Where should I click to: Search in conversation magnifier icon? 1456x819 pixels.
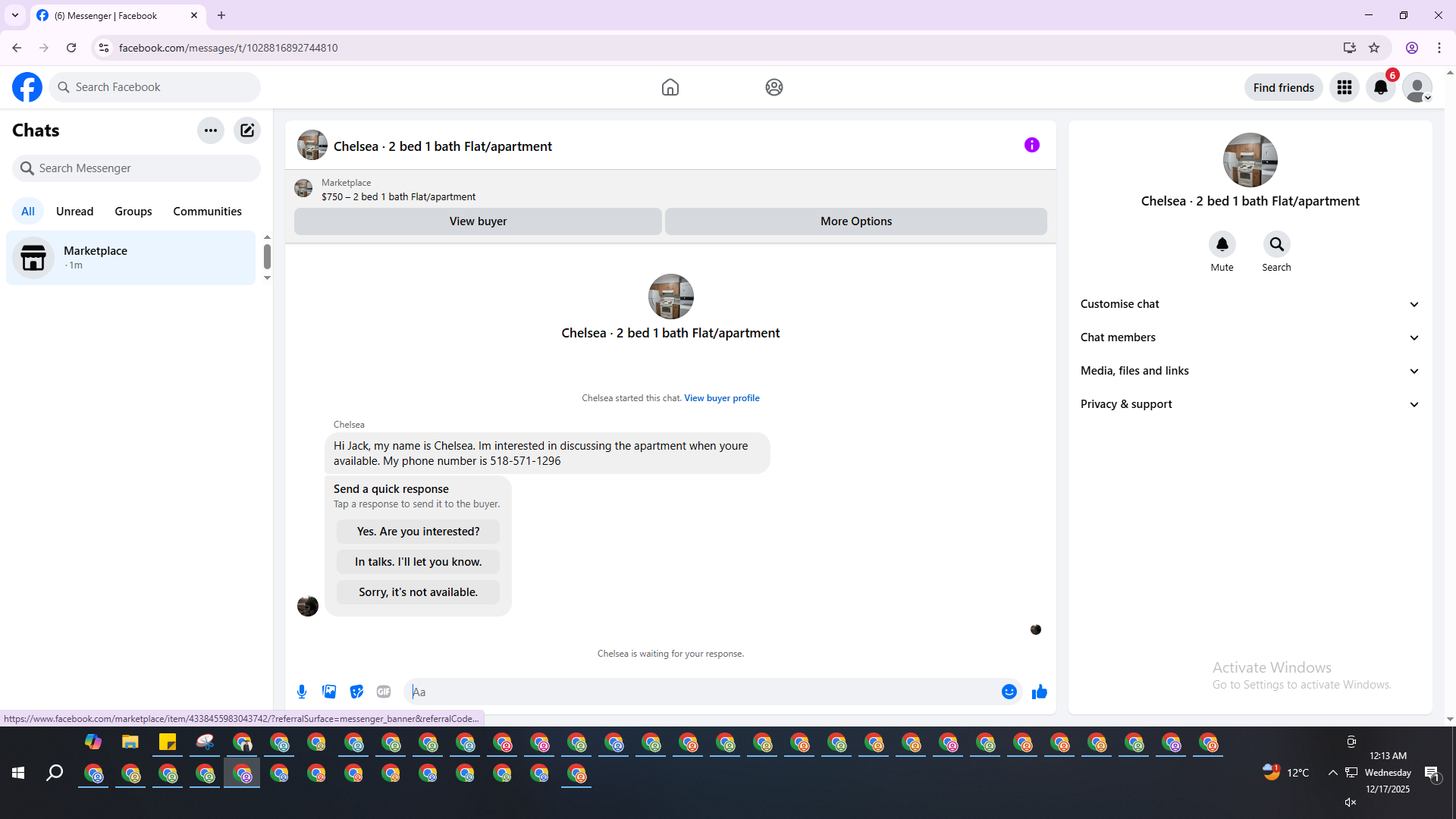coord(1277,244)
